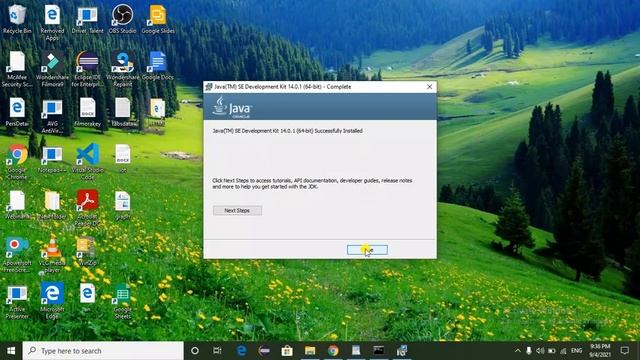Select Active Presenter desktop shortcut

17,301
